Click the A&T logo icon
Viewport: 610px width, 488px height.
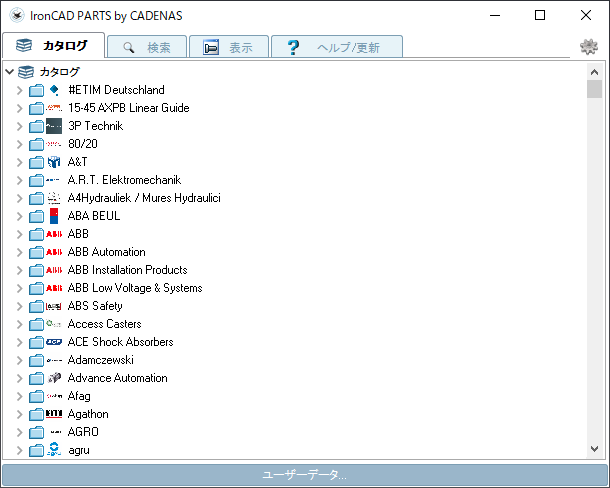pos(54,162)
